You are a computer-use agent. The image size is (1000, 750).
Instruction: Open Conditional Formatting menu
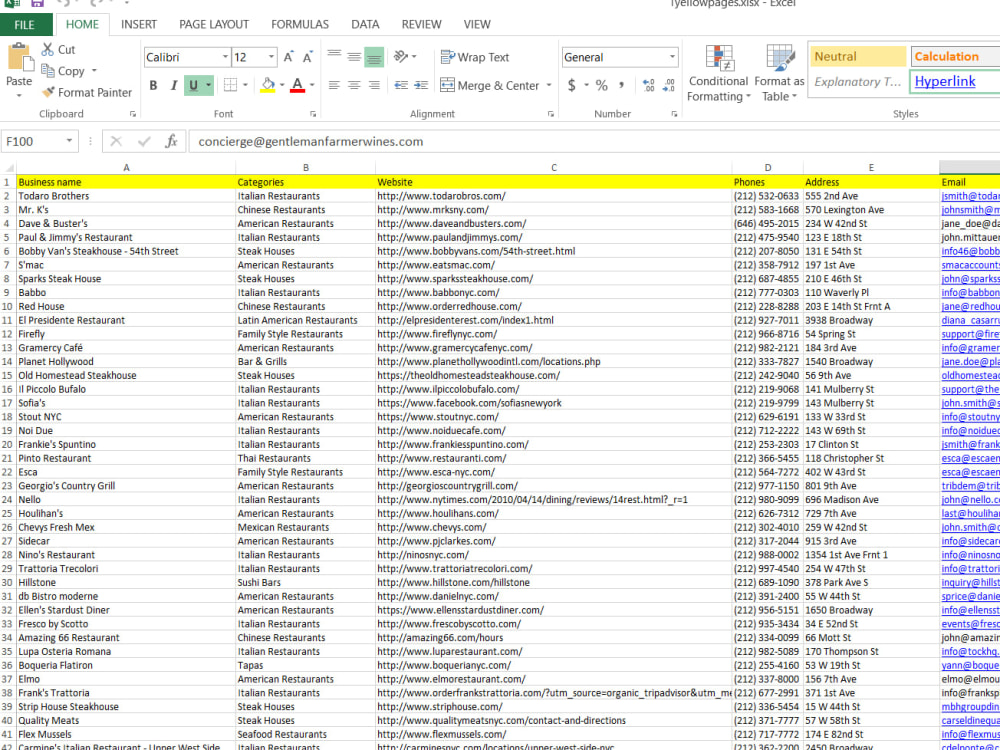pyautogui.click(x=719, y=73)
